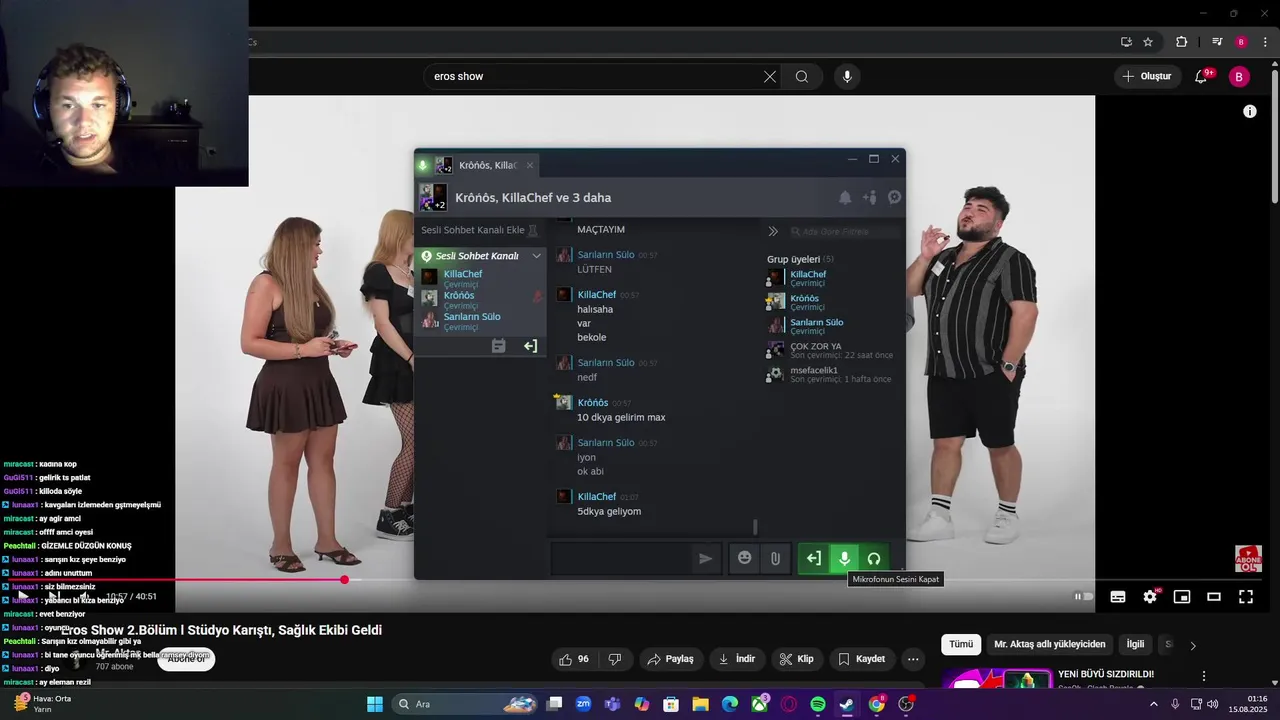Dislike the video

click(615, 659)
